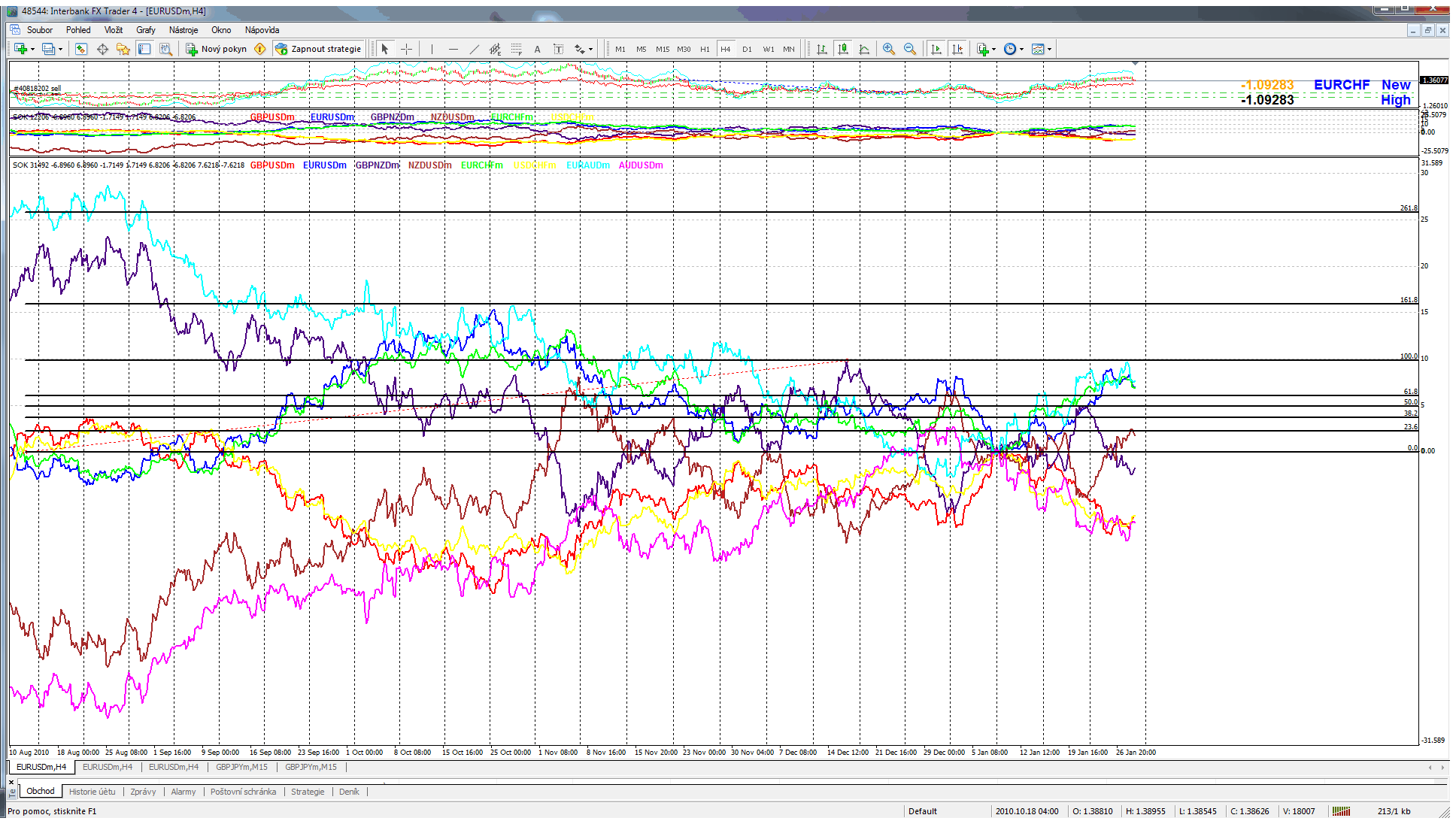This screenshot has width=1456, height=824.
Task: Switch to candlestick chart display
Action: point(843,49)
